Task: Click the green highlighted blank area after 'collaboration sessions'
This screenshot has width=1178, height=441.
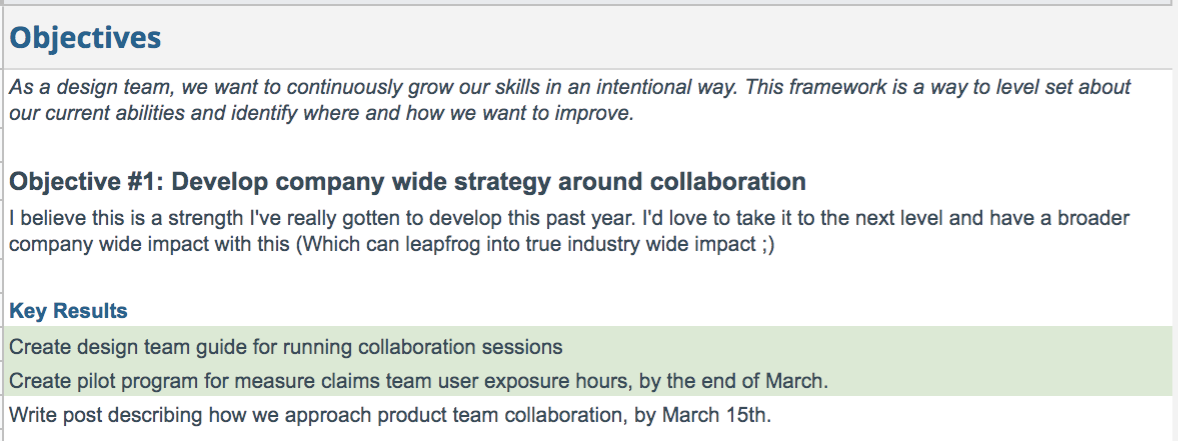Action: click(864, 347)
